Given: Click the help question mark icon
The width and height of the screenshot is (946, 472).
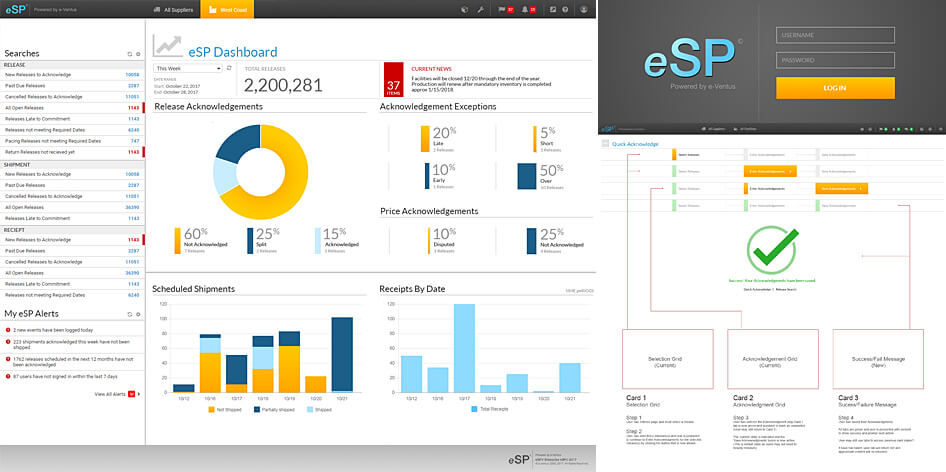Looking at the screenshot, I should tap(565, 9).
